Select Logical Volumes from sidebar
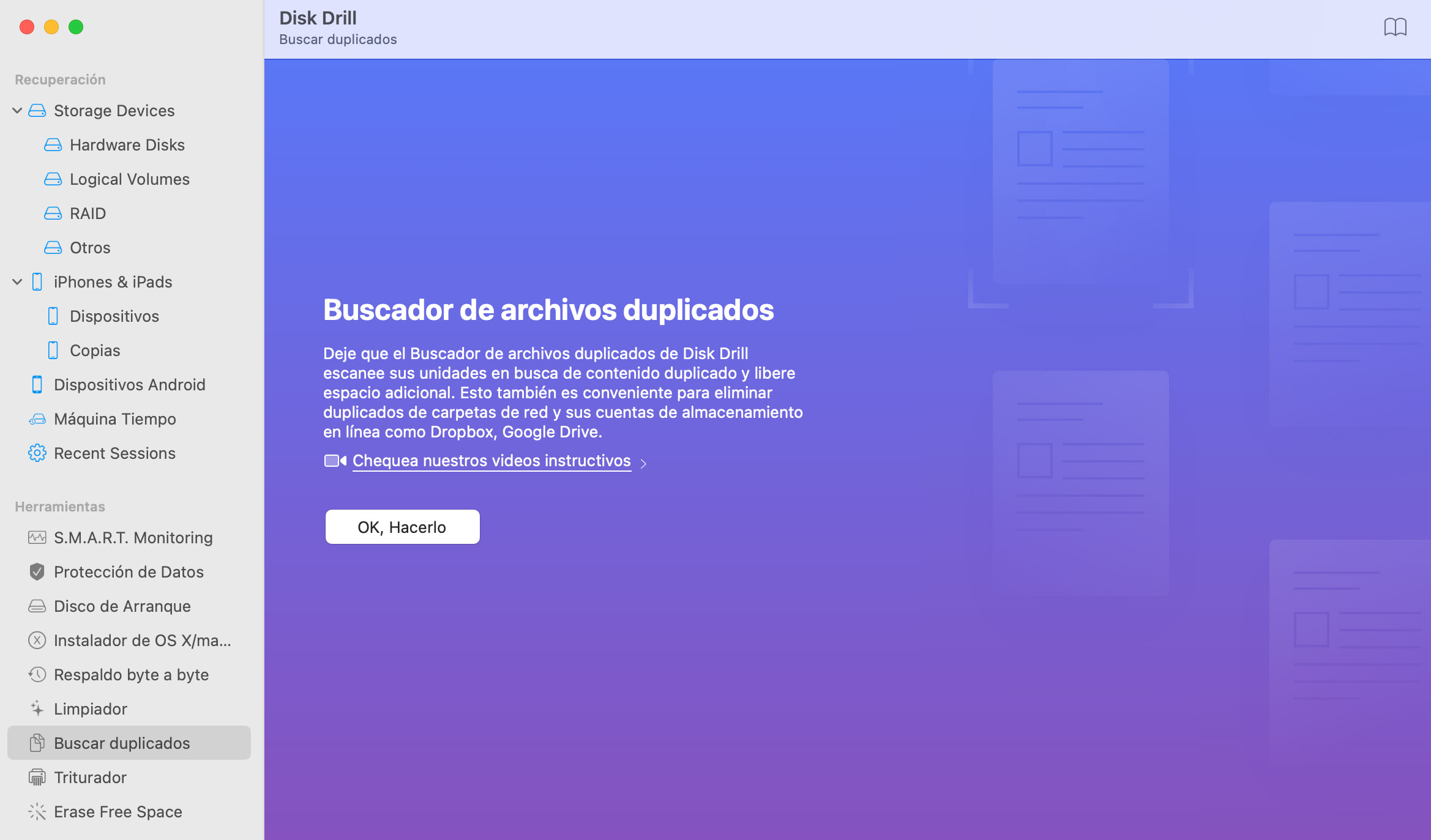Screen dimensions: 1431x840 click(129, 179)
